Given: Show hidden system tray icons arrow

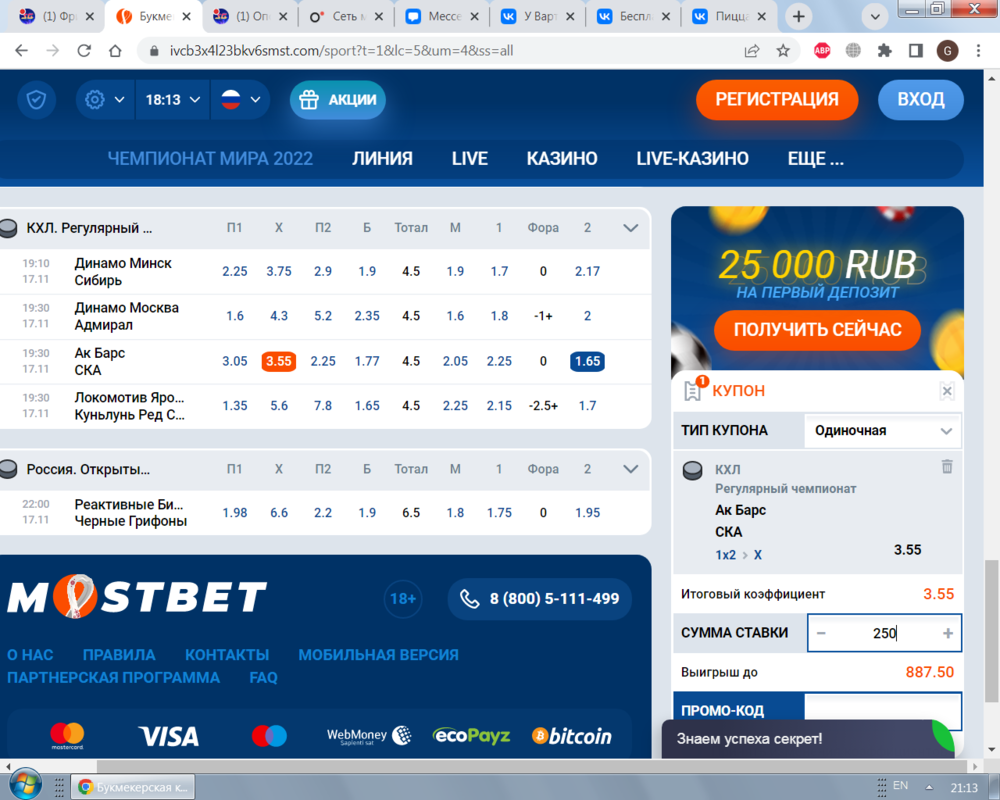Looking at the screenshot, I should click(x=929, y=787).
